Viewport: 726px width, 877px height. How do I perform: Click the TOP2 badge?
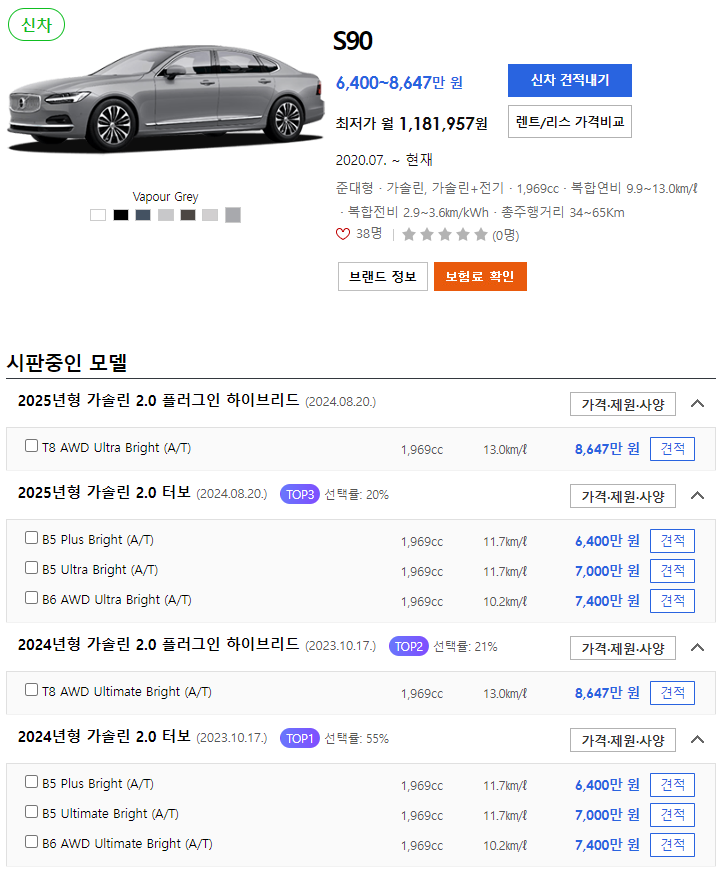(x=408, y=646)
